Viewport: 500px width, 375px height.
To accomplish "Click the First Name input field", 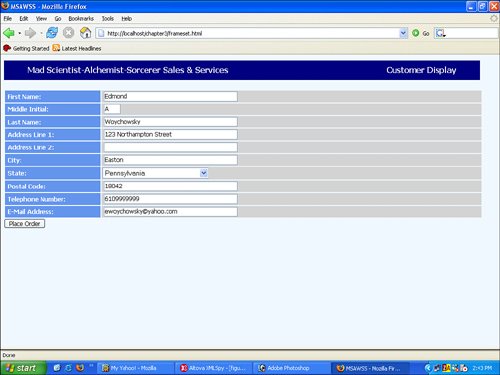I will pyautogui.click(x=170, y=96).
